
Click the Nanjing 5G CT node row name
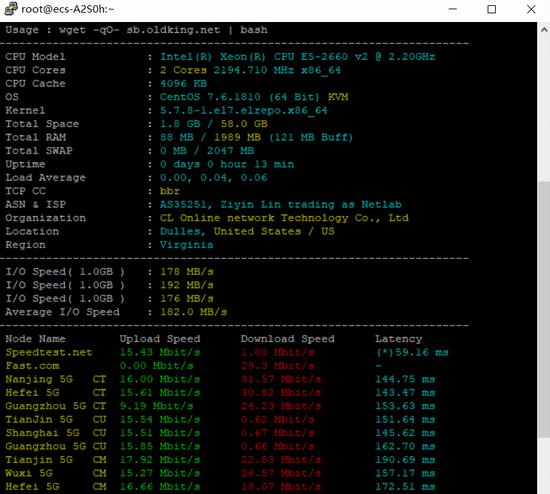click(55, 379)
